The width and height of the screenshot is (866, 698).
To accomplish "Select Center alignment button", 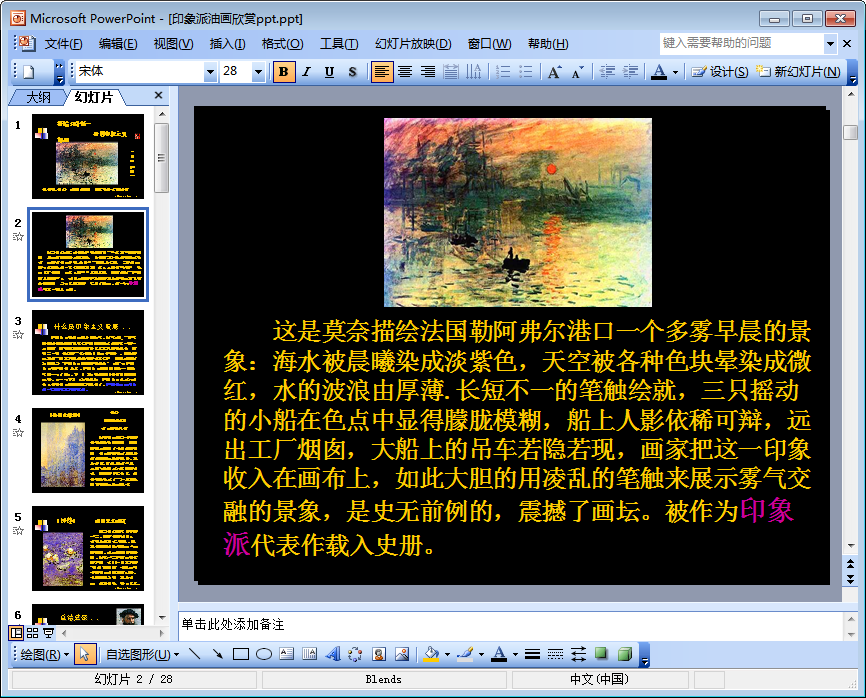I will 405,72.
